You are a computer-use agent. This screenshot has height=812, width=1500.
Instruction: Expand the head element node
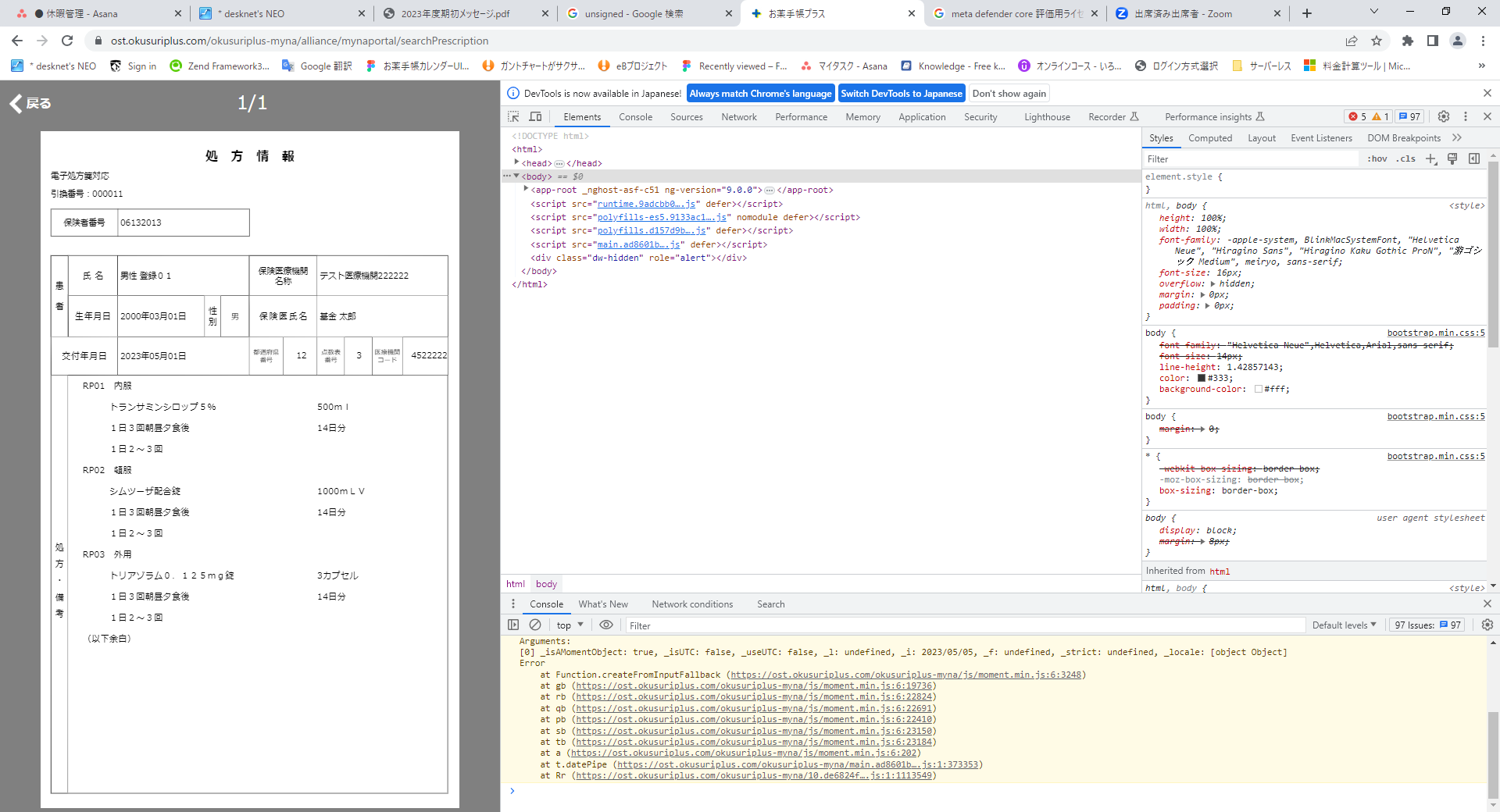pyautogui.click(x=516, y=162)
